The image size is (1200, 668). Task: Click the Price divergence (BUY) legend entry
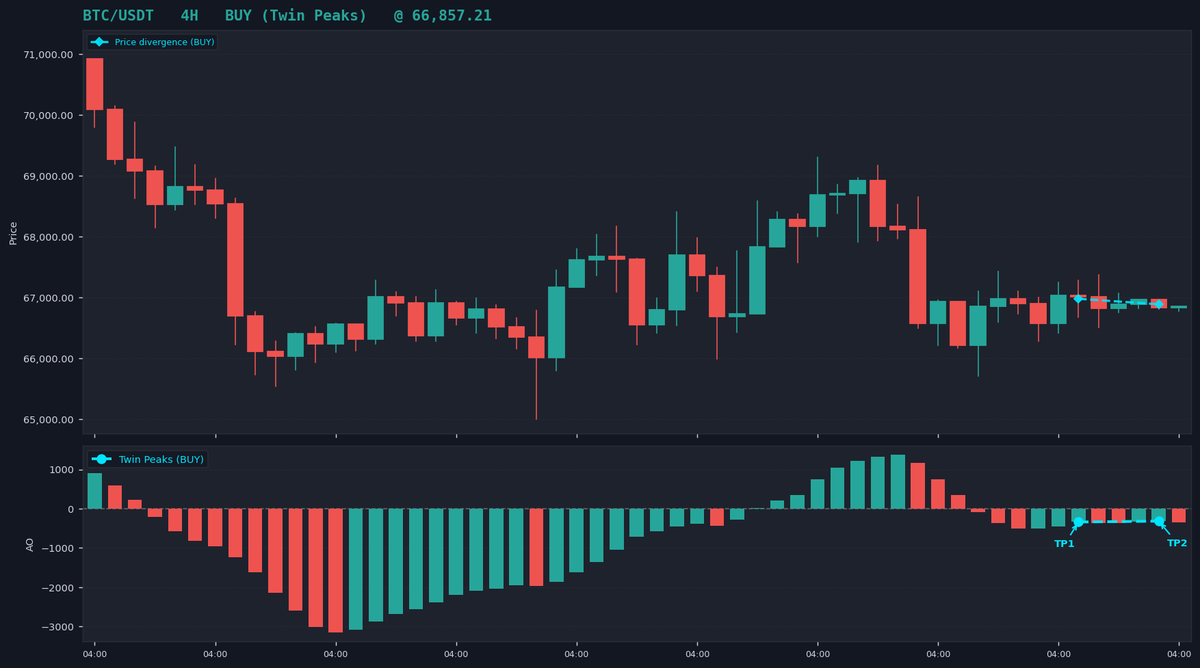pyautogui.click(x=152, y=42)
